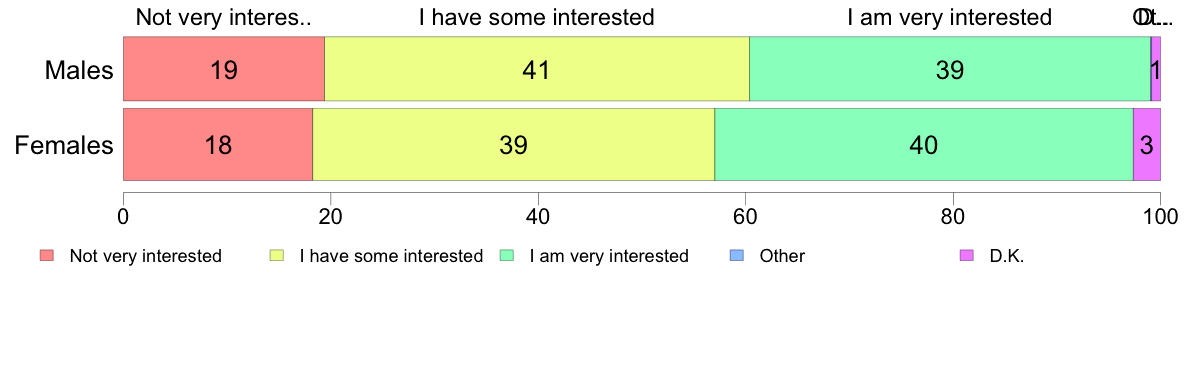Click the I have some interested column header

tap(537, 17)
